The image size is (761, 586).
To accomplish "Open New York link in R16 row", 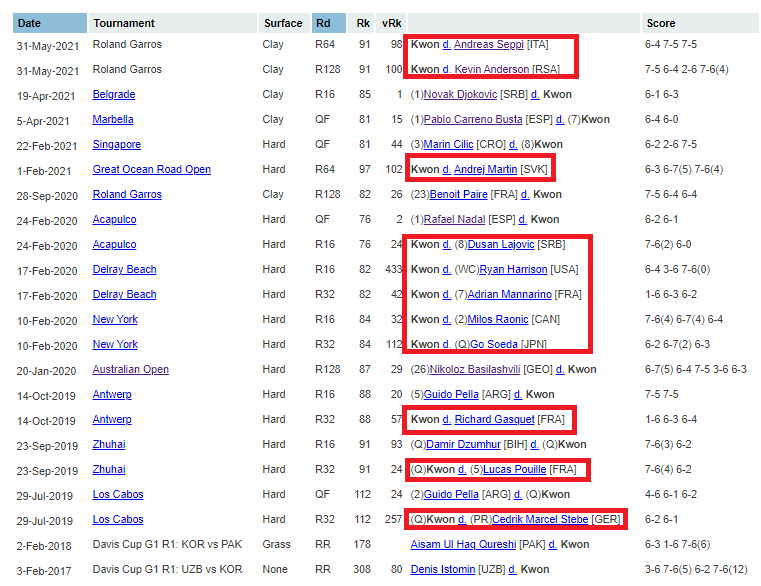I will pyautogui.click(x=116, y=319).
